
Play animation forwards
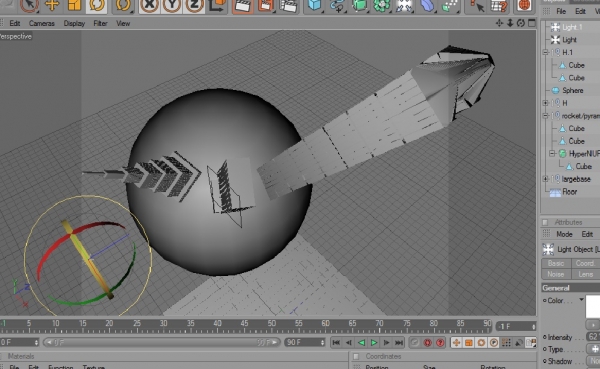point(374,343)
